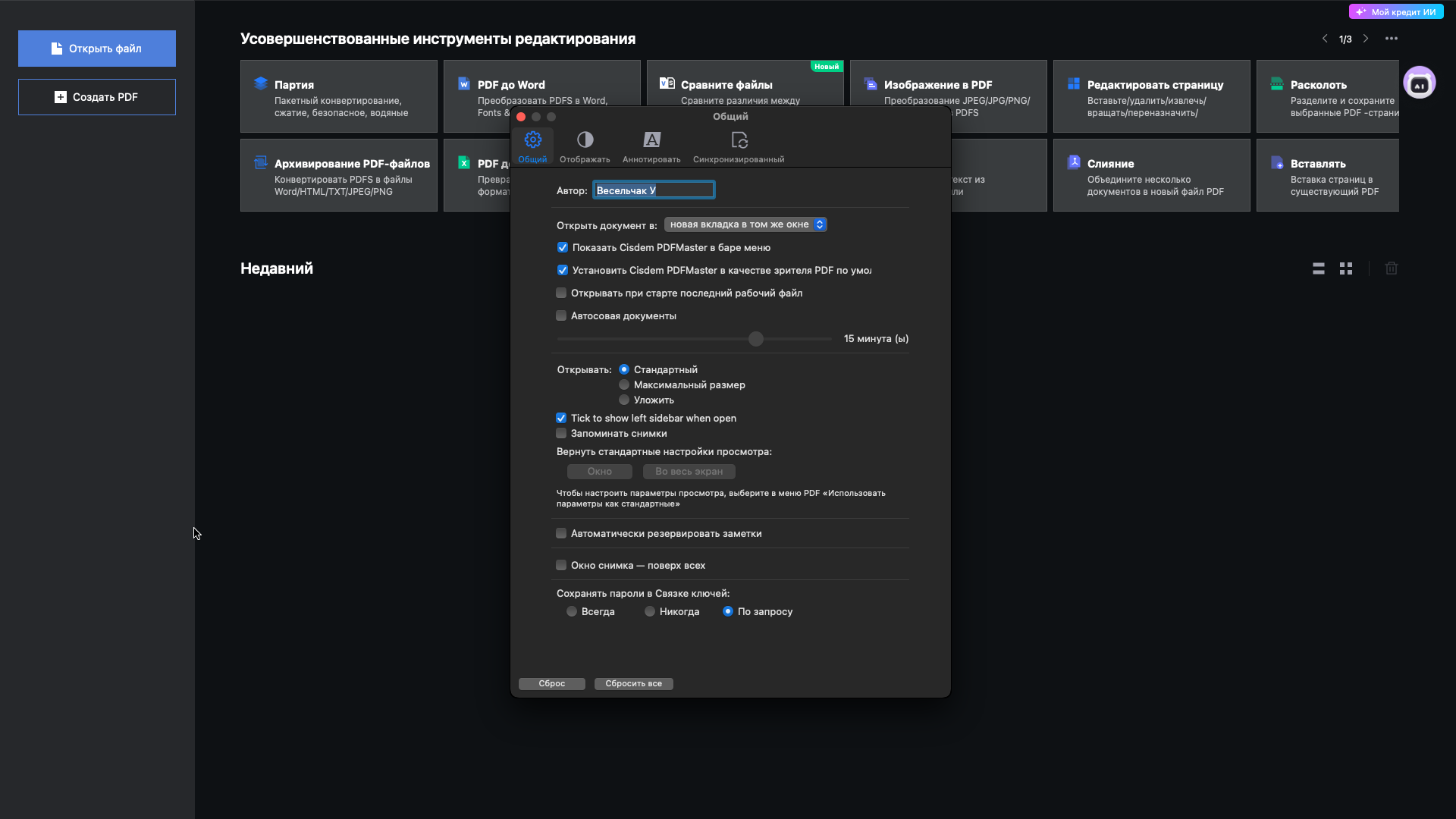Click the Открыть файл button
Image resolution: width=1456 pixels, height=819 pixels.
click(97, 49)
